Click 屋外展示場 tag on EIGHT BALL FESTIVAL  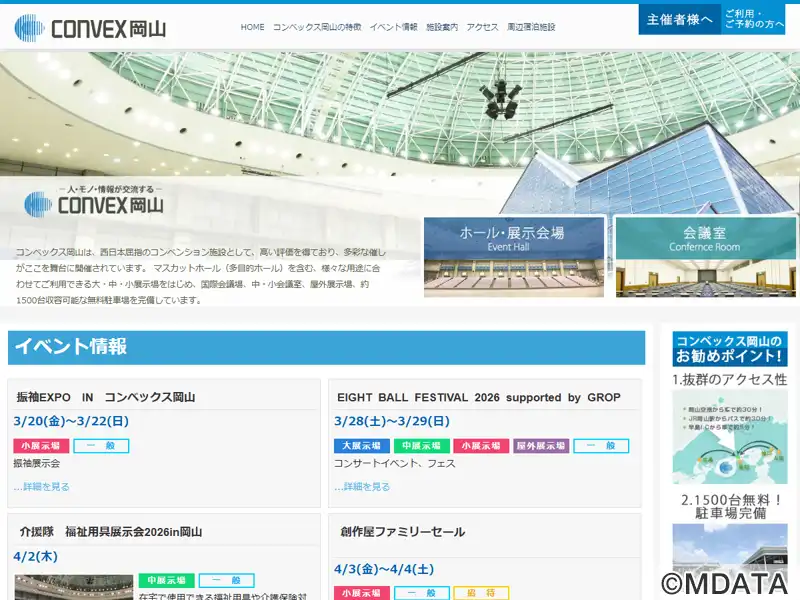(x=541, y=446)
